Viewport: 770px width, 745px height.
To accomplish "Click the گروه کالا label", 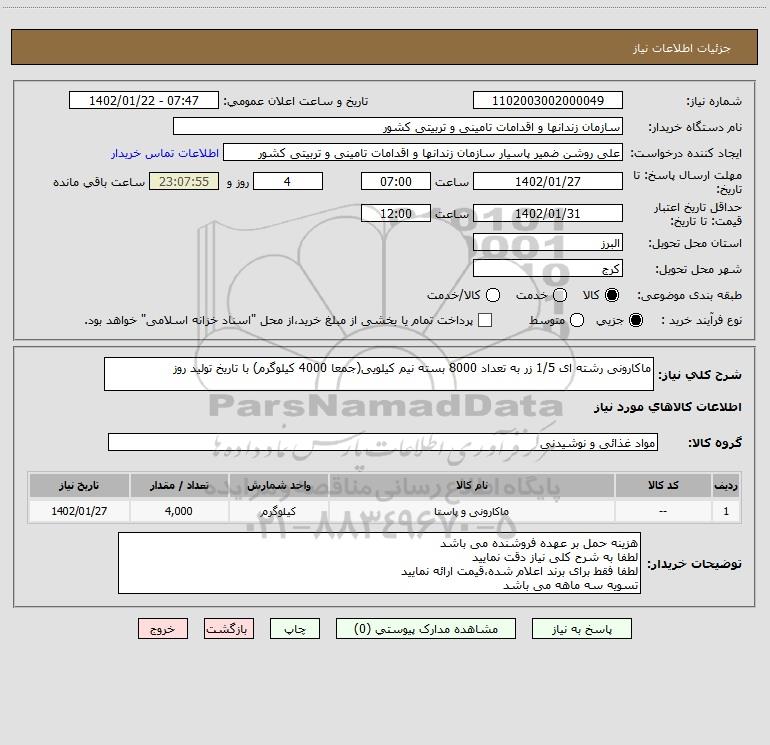I will pos(715,443).
